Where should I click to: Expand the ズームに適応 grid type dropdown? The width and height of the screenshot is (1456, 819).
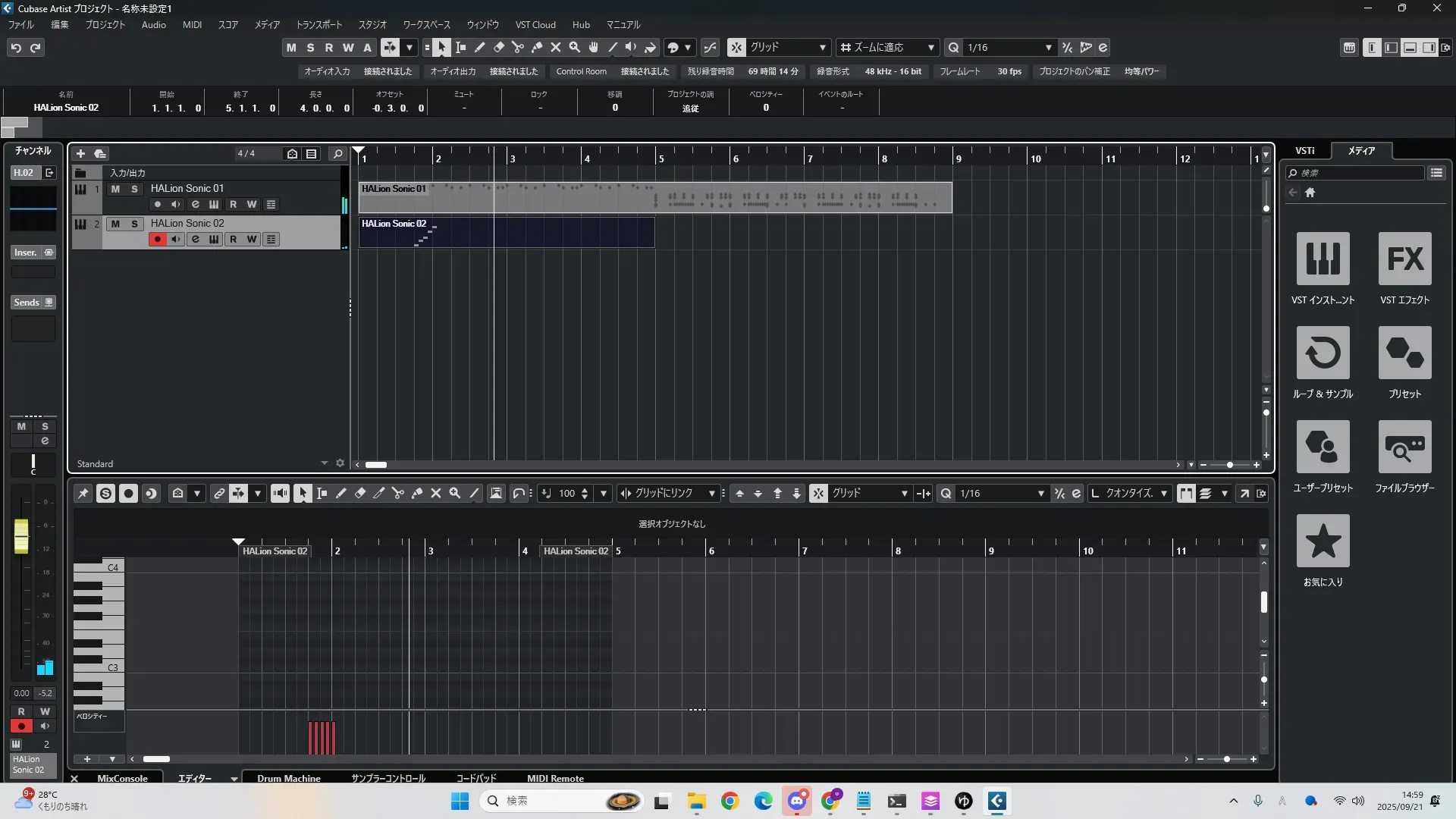point(930,48)
